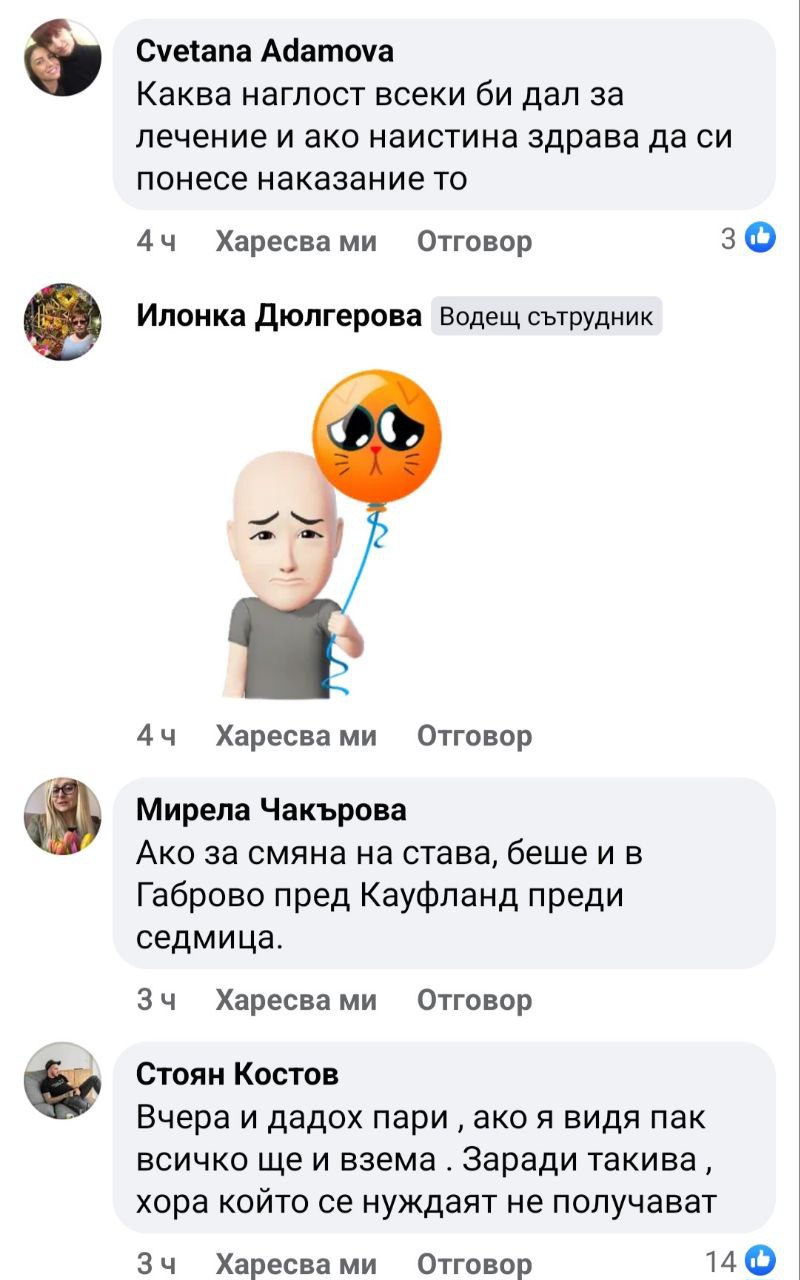800x1280 pixels.
Task: Open Стоян Костов's name link
Action: (237, 1074)
